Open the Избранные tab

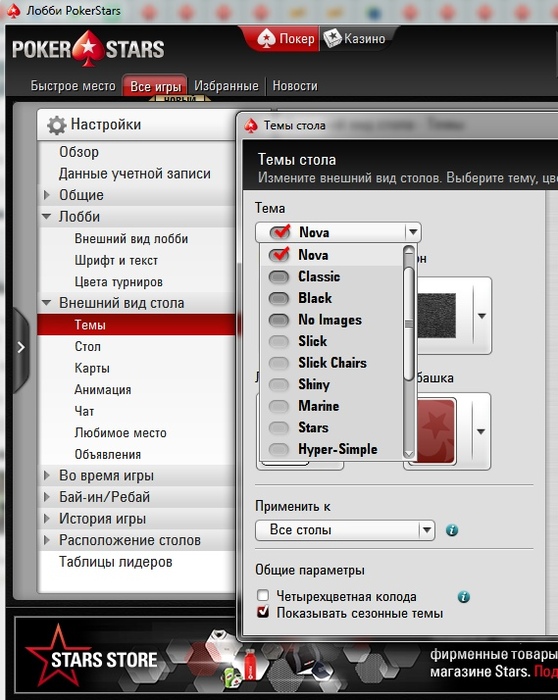click(x=226, y=86)
